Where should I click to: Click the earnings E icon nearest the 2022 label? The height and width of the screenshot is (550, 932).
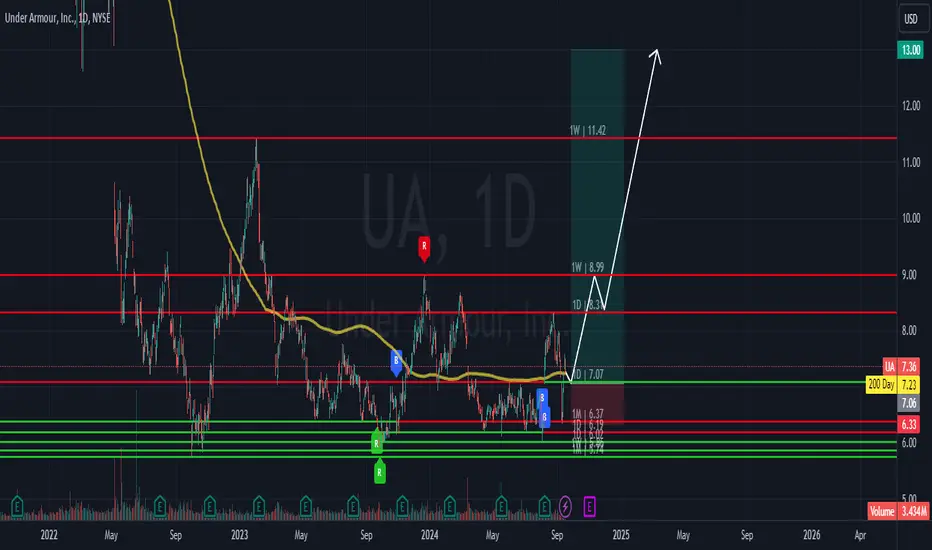pos(17,507)
